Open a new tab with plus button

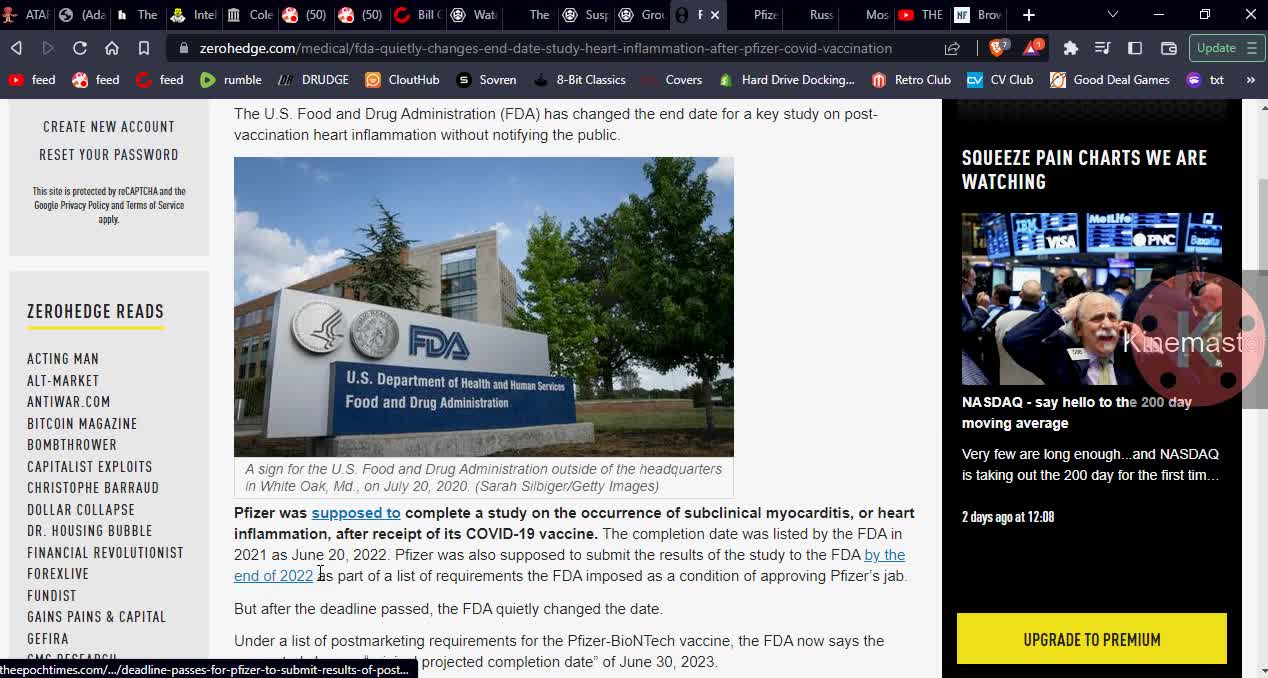click(x=1029, y=14)
